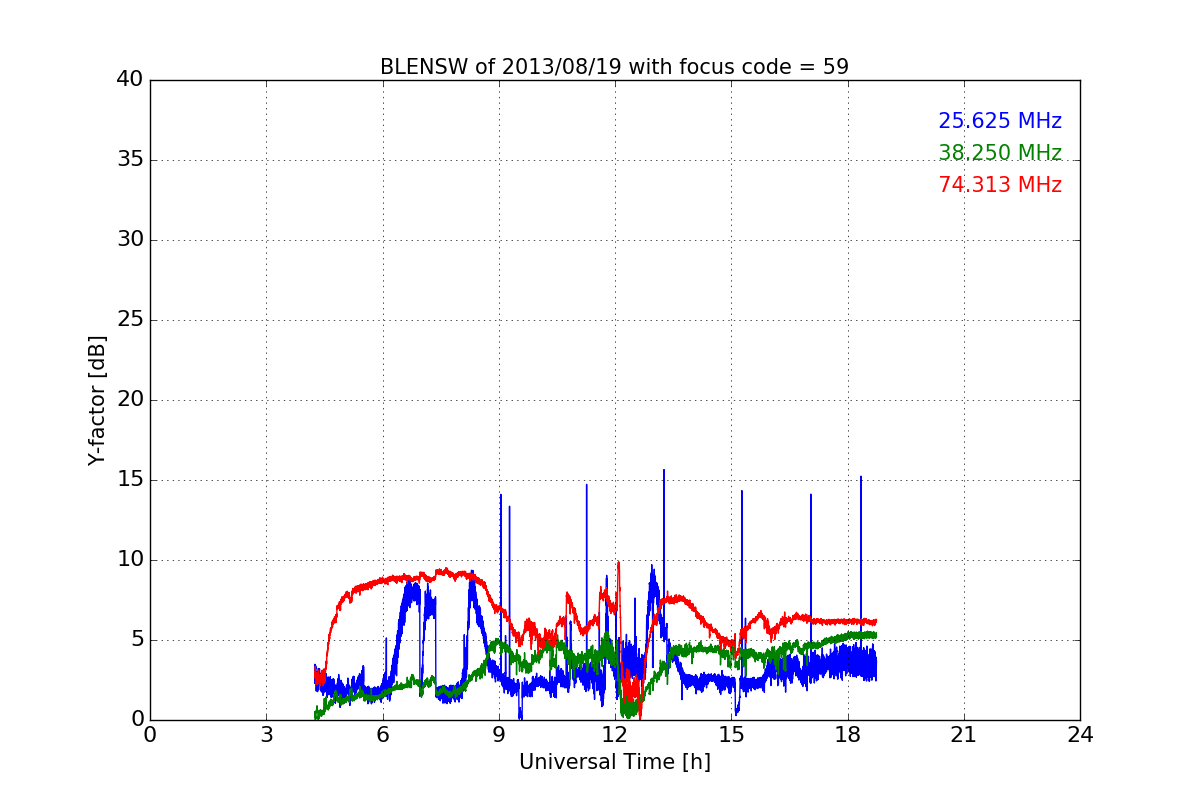The image size is (1200, 800).
Task: Select the 25.625 MHz legend label
Action: pyautogui.click(x=1000, y=121)
